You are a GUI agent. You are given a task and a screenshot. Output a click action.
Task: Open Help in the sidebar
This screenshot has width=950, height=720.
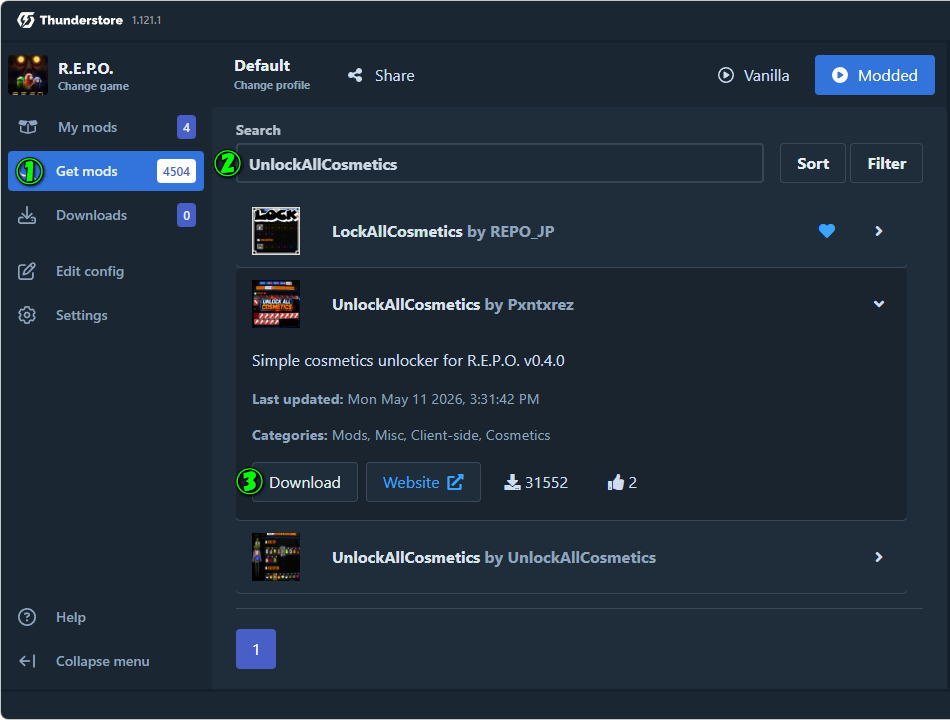point(106,617)
